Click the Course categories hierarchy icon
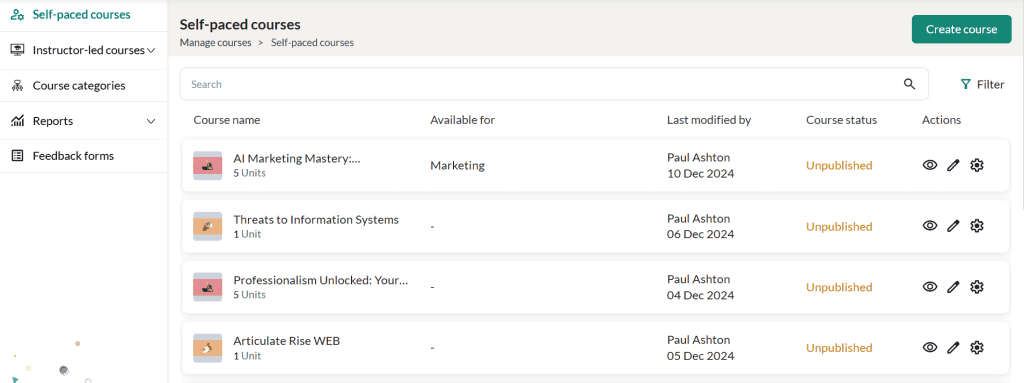 point(18,86)
